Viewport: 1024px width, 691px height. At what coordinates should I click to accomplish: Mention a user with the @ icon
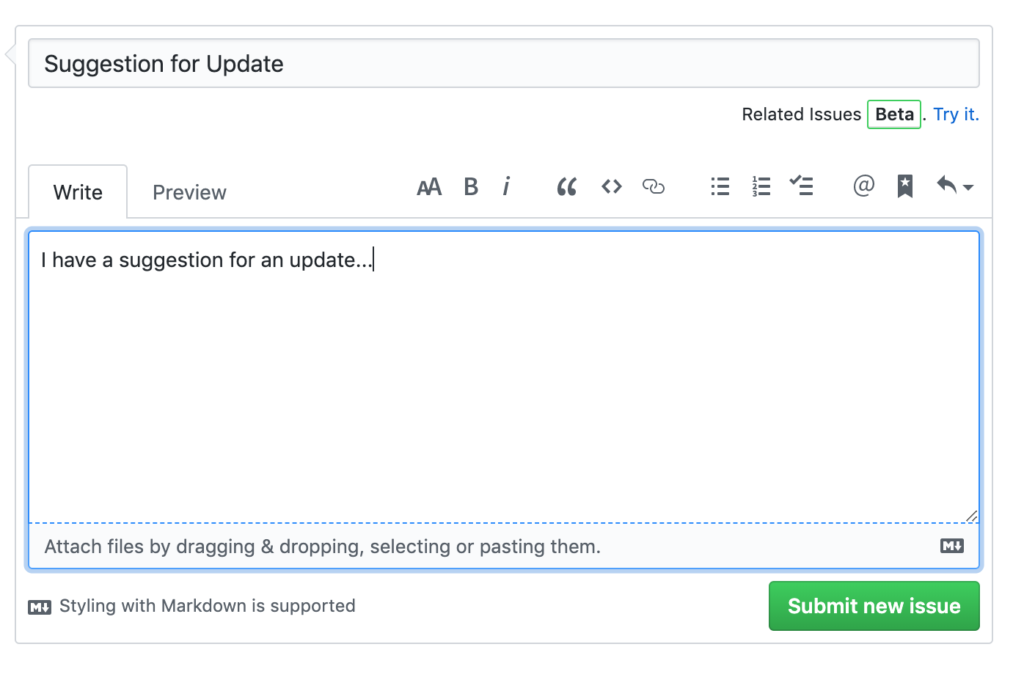tap(863, 186)
